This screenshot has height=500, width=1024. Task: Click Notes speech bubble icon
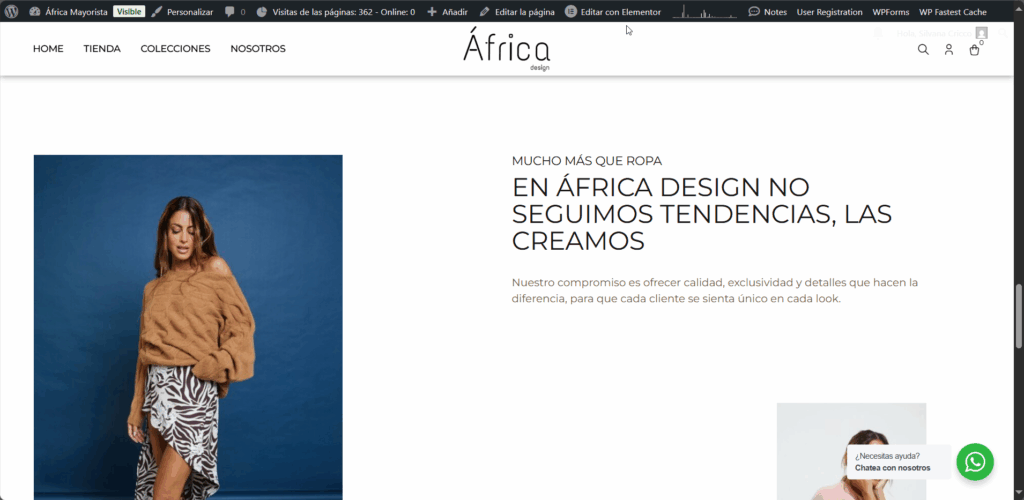tap(754, 12)
